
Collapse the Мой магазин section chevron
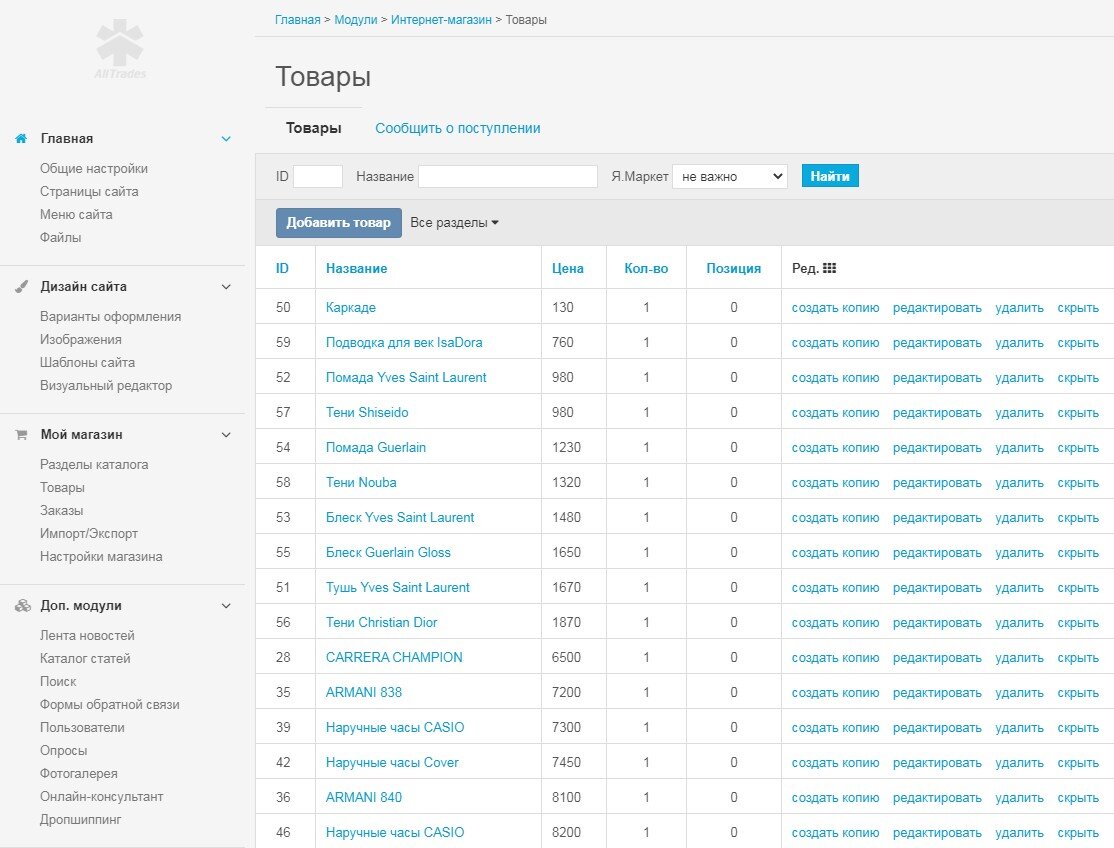[x=226, y=435]
